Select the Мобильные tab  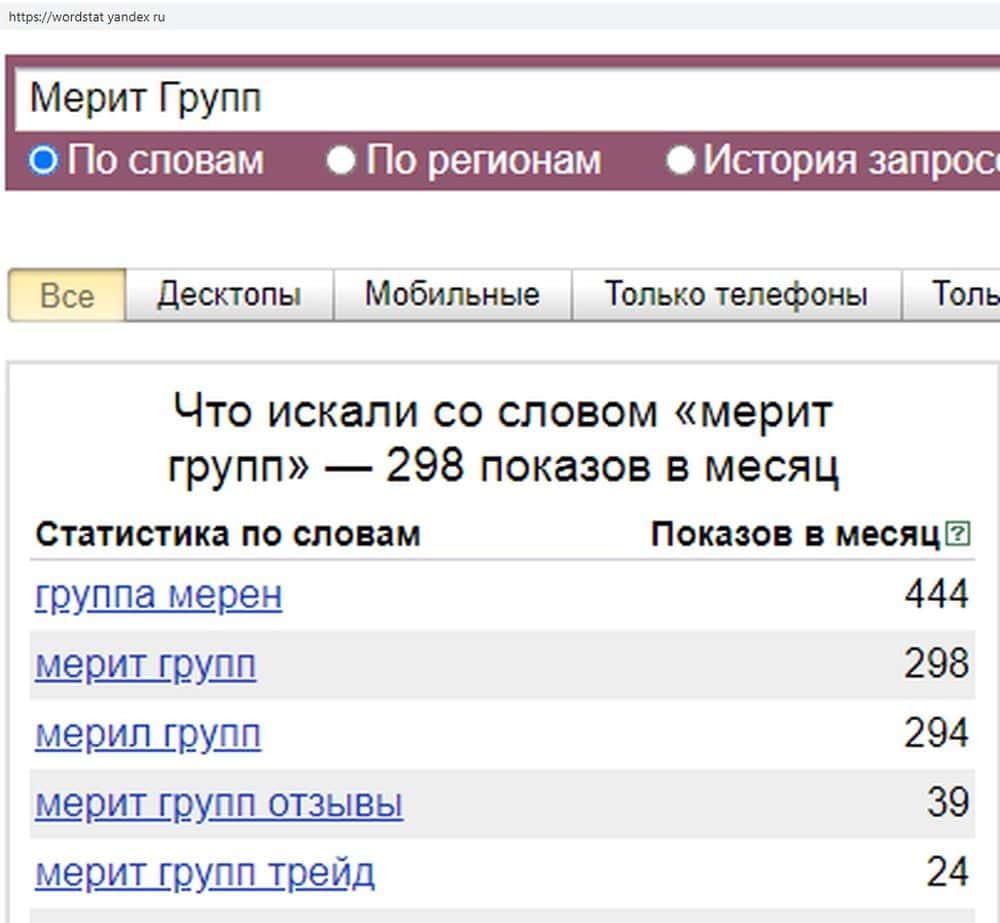[452, 295]
